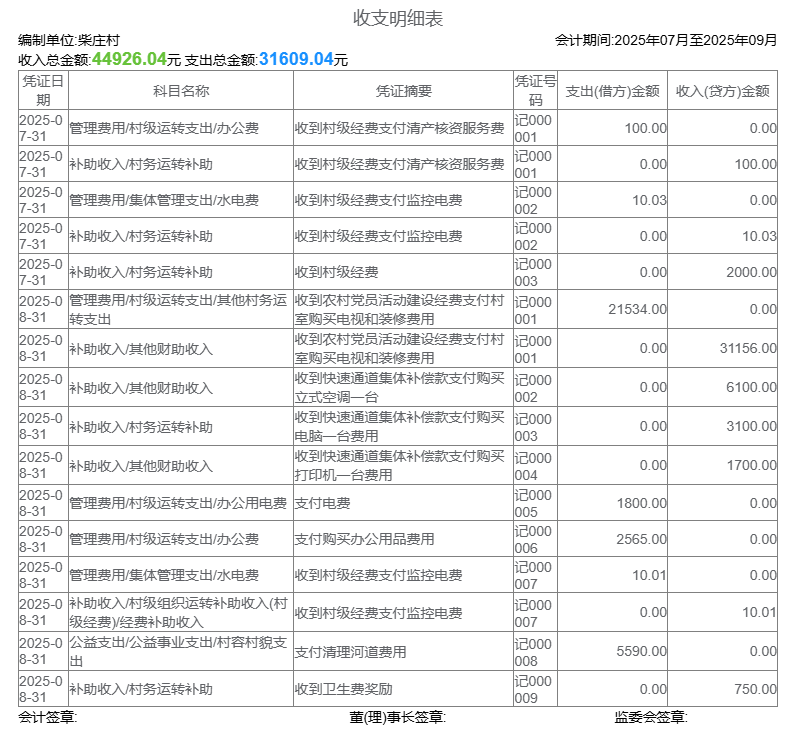Click the income amount 10.01
This screenshot has width=786, height=736.
(759, 613)
